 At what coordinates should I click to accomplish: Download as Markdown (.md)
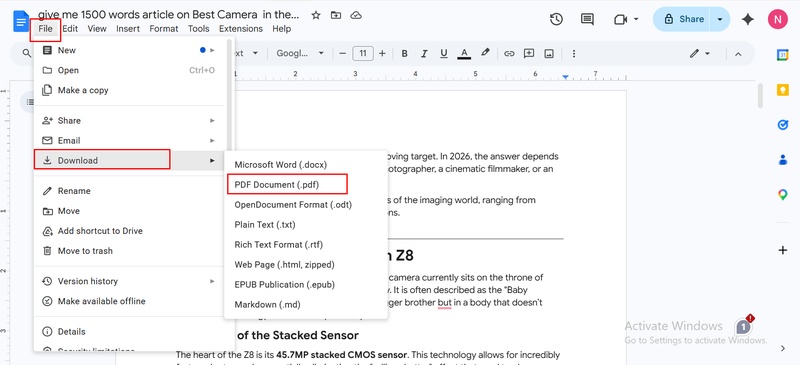point(306,304)
